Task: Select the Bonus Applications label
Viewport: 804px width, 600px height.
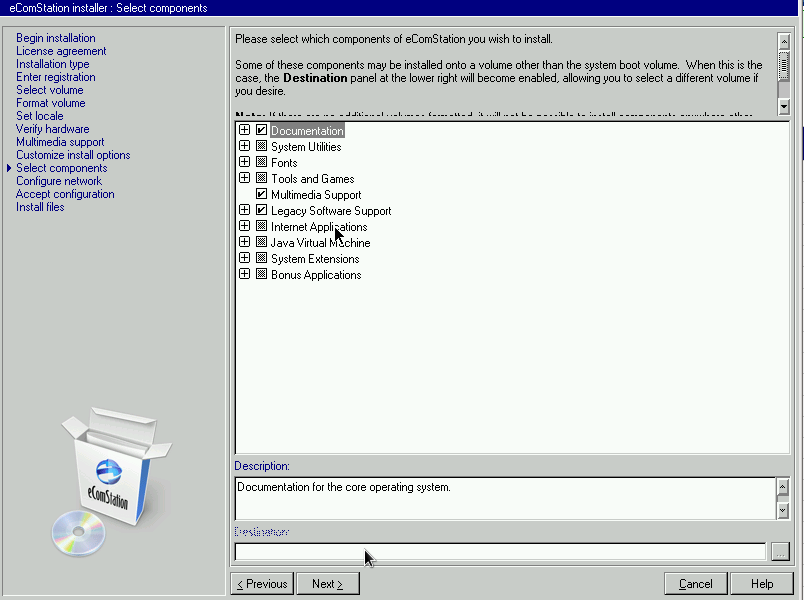Action: click(x=316, y=275)
